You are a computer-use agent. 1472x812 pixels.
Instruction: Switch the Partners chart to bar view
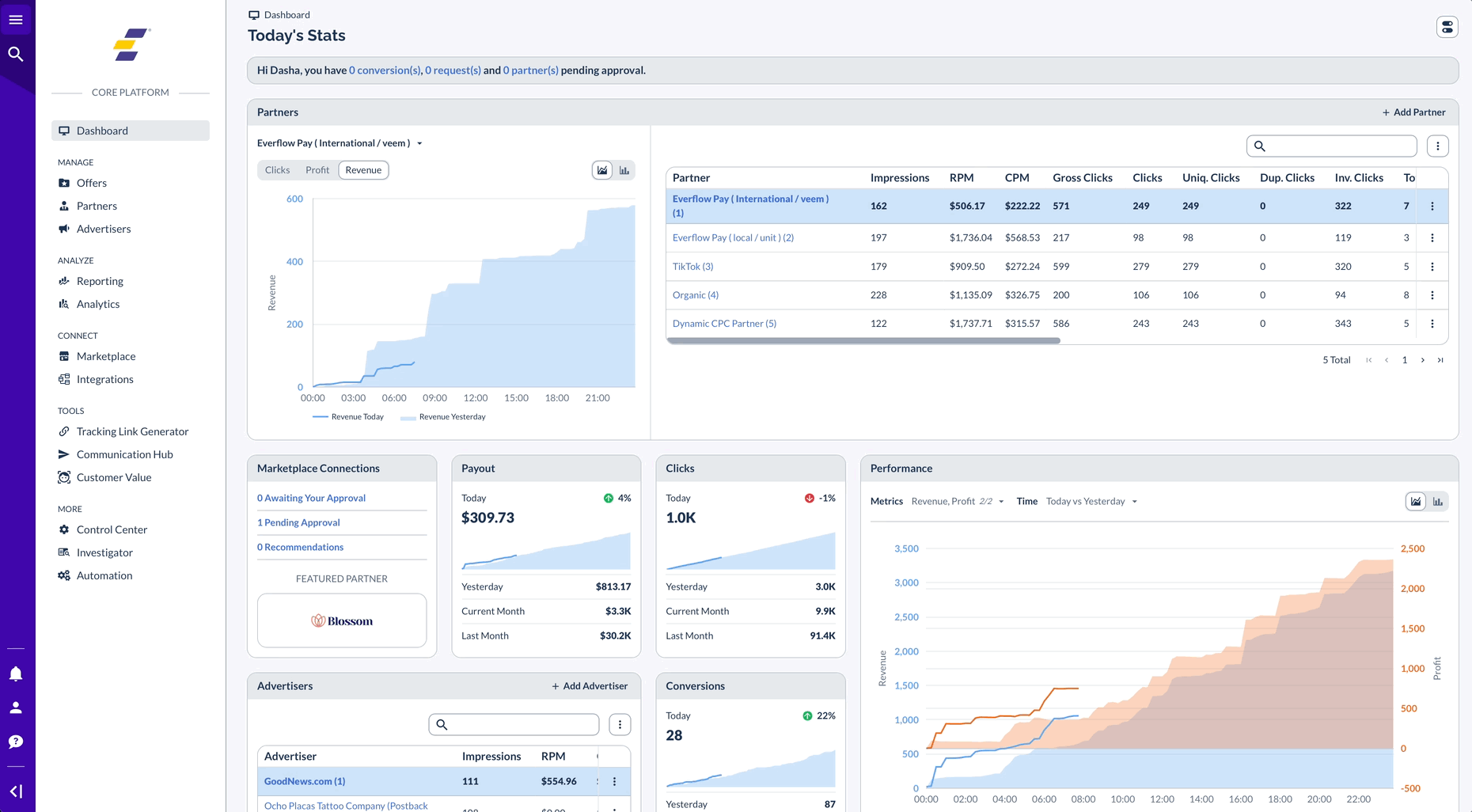(x=624, y=169)
